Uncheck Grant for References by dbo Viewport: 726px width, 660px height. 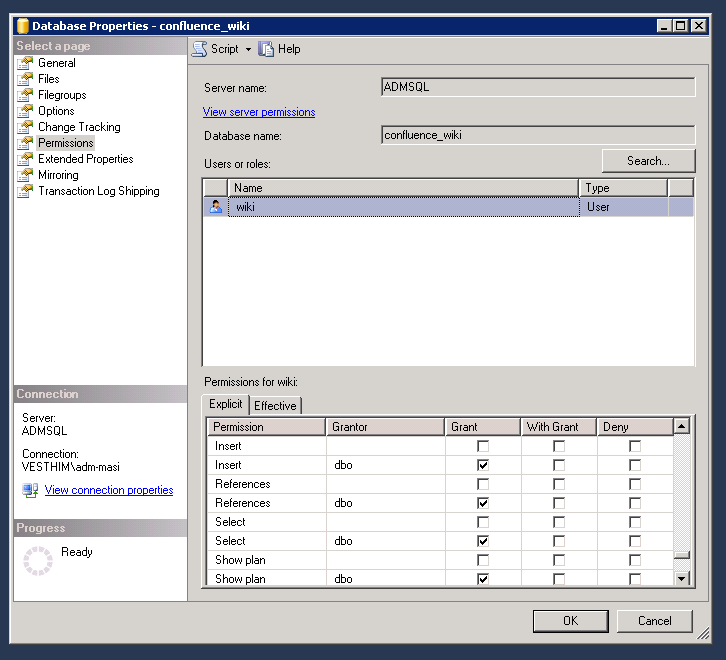point(483,503)
